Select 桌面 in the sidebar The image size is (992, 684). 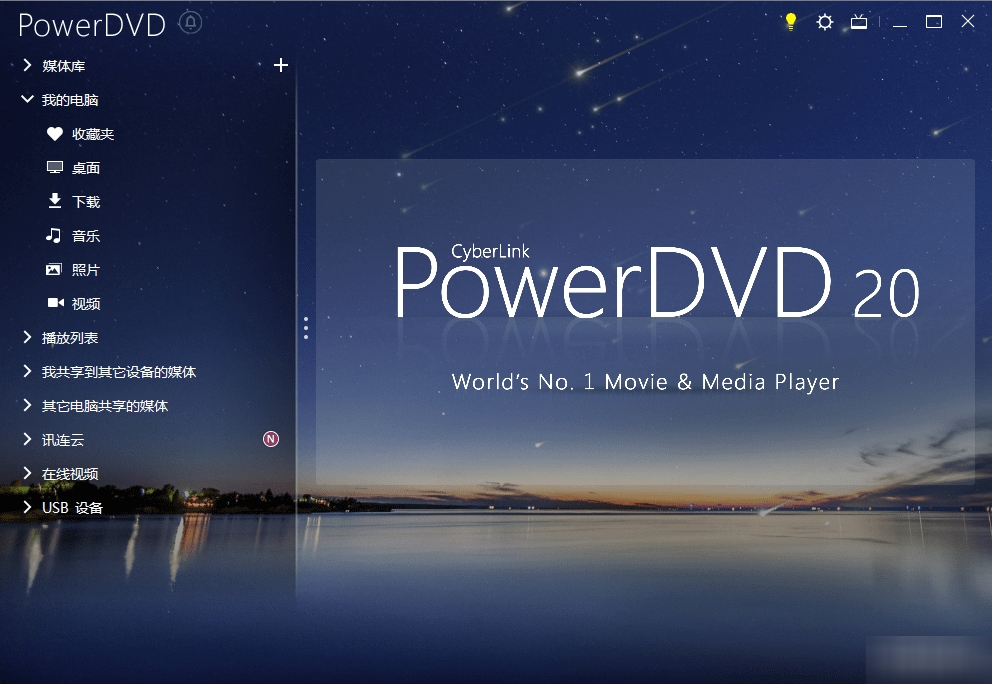85,168
